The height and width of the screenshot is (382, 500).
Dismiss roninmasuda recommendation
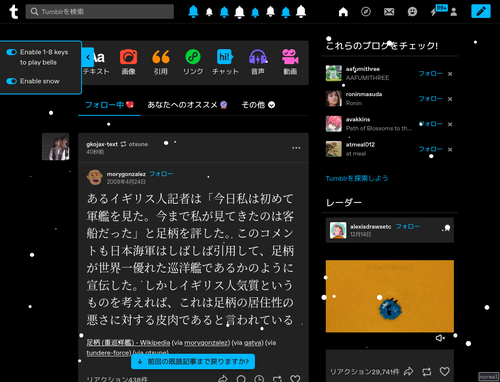pyautogui.click(x=450, y=99)
